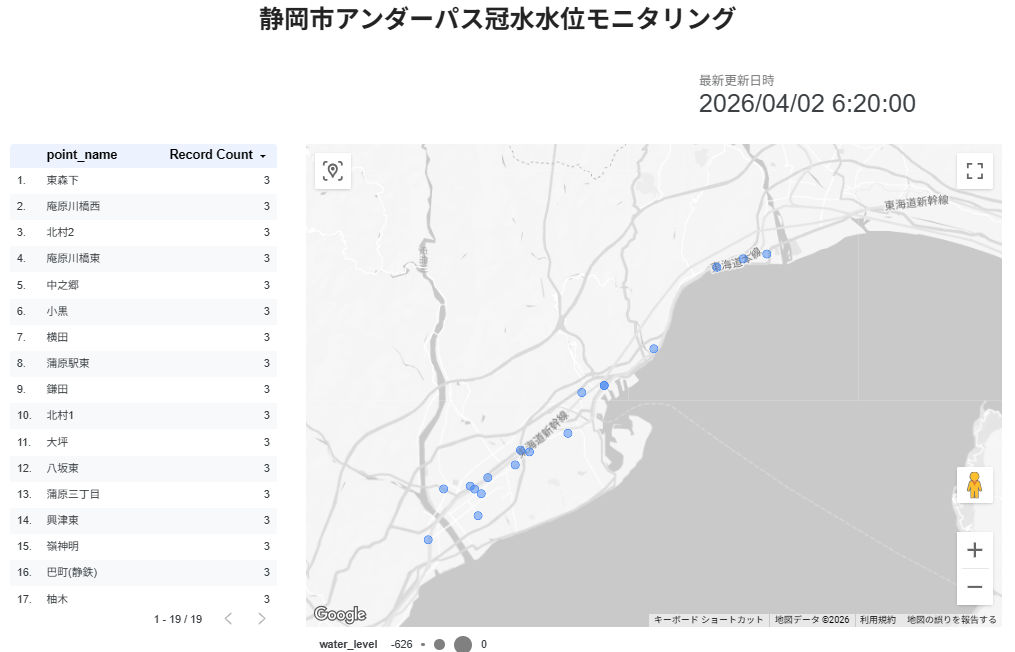The height and width of the screenshot is (652, 1015).
Task: Click the Google logo on the map
Action: (340, 614)
